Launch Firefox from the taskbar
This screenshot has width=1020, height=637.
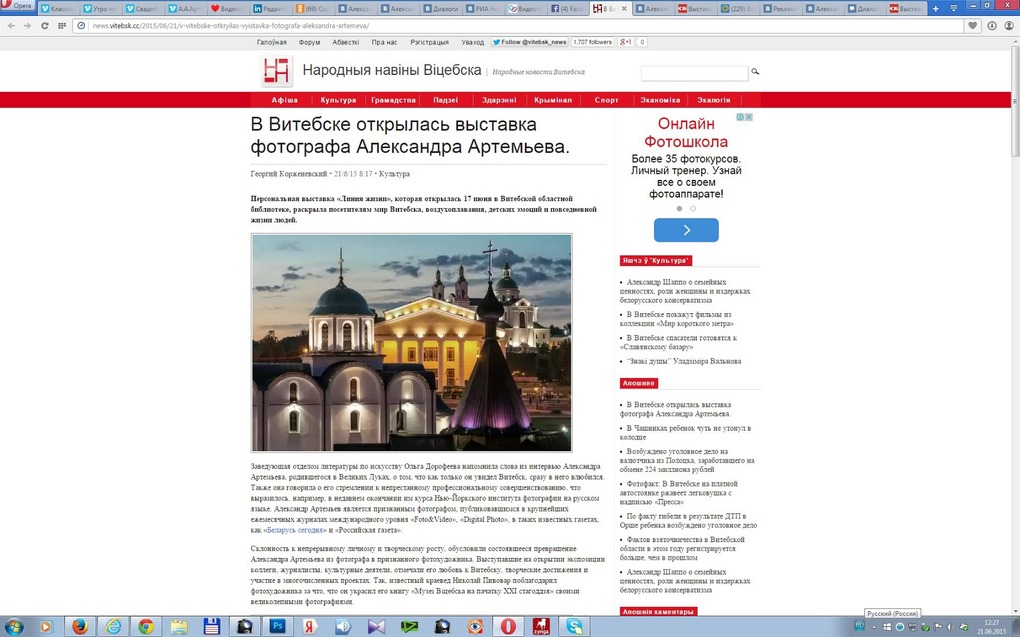(x=80, y=626)
